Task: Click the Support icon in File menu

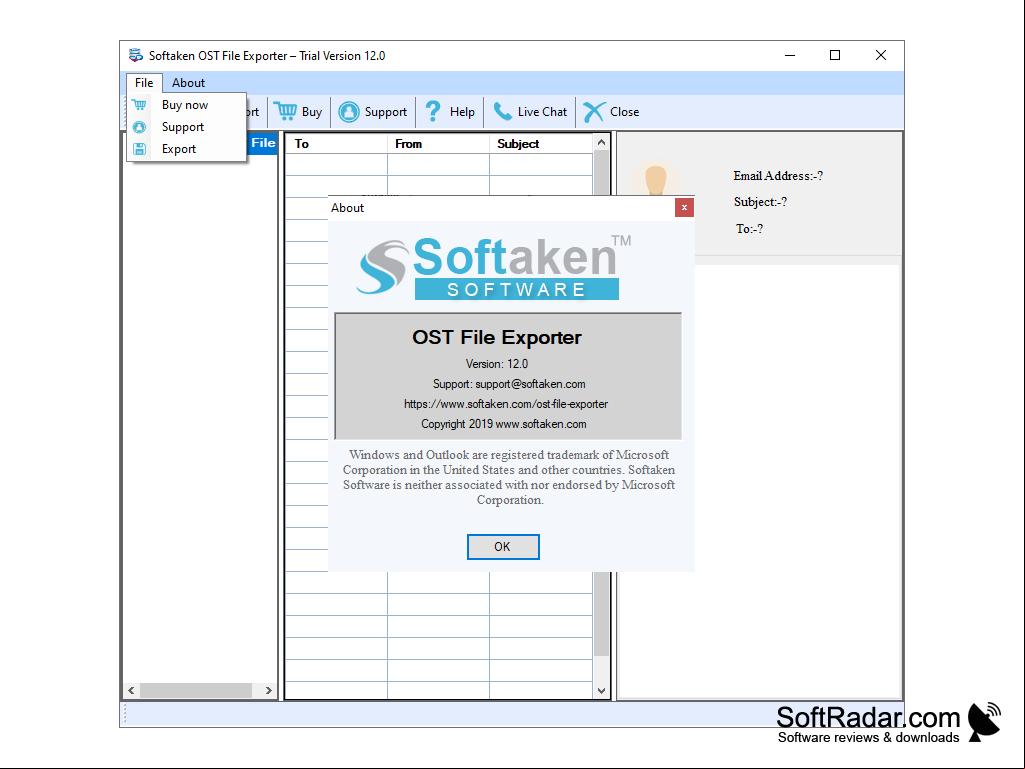Action: tap(139, 127)
